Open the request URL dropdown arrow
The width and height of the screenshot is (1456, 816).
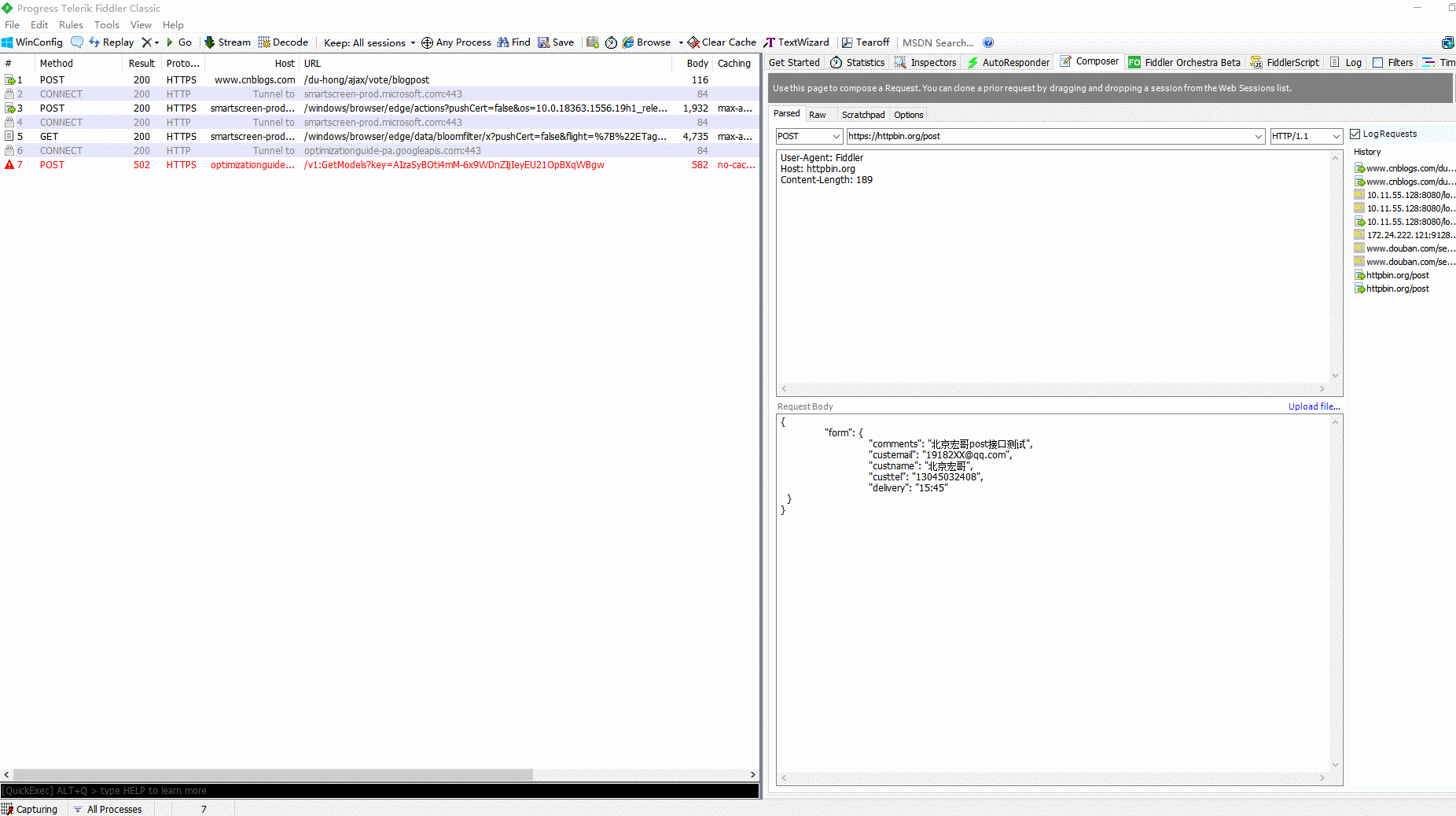[x=1259, y=136]
